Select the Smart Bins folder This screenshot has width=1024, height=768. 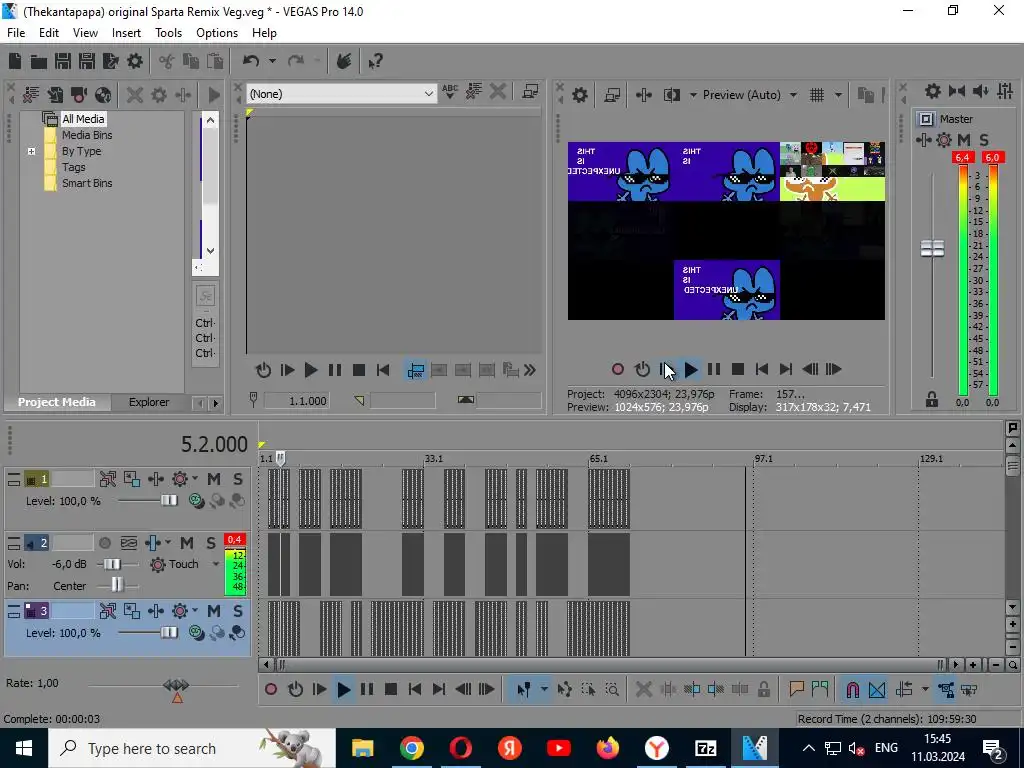[87, 184]
